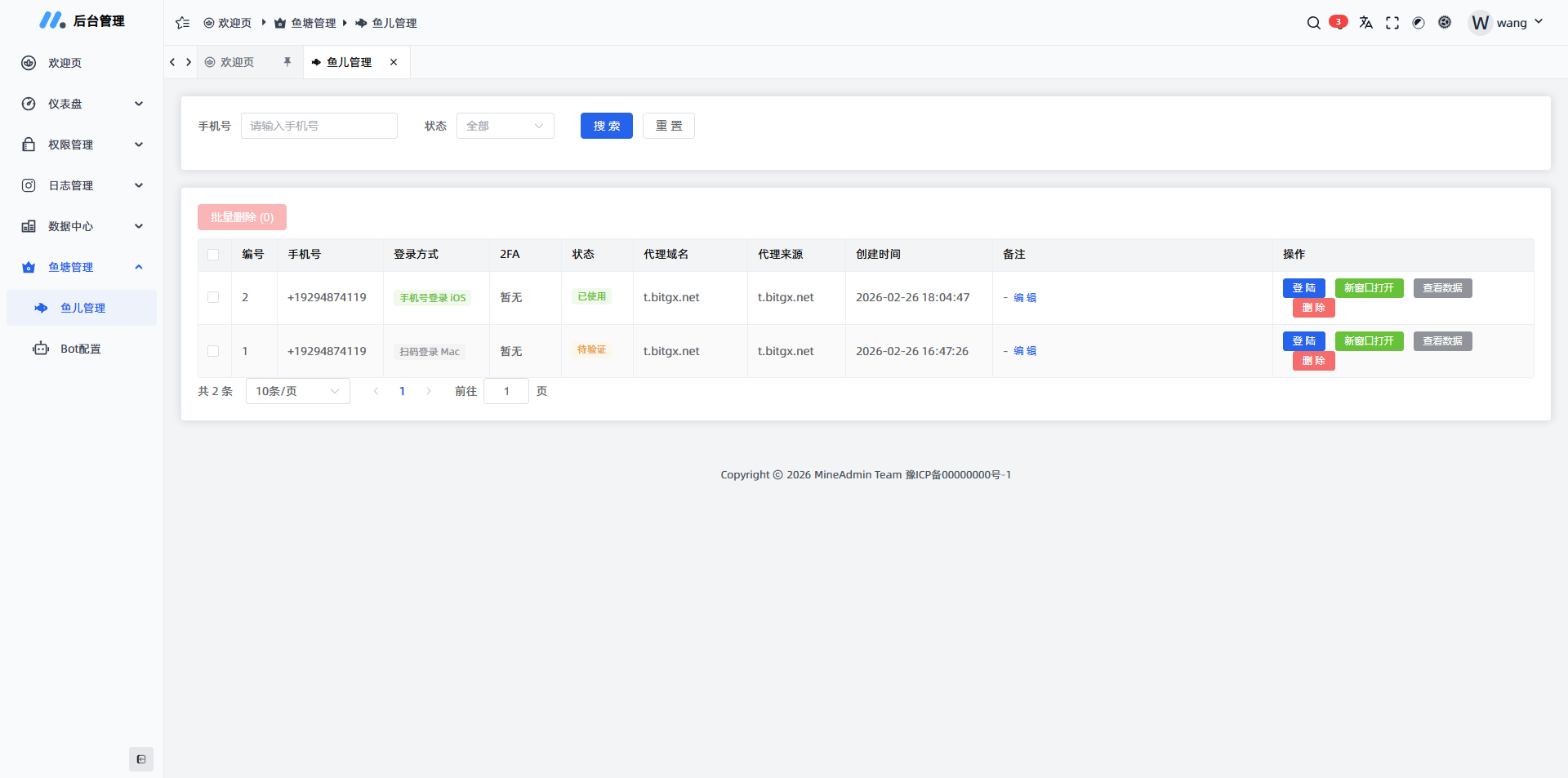Switch to the 欢迎页 tab
This screenshot has width=1568, height=778.
237,62
